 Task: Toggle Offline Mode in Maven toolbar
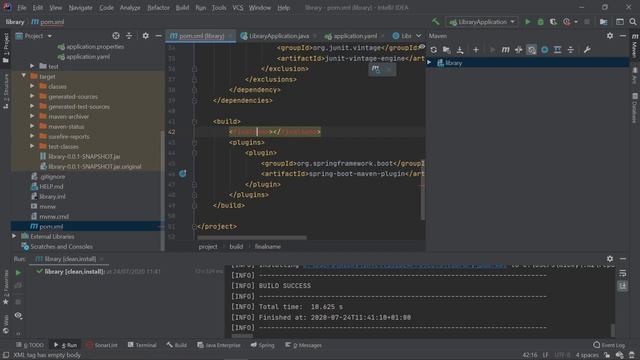pyautogui.click(x=518, y=50)
